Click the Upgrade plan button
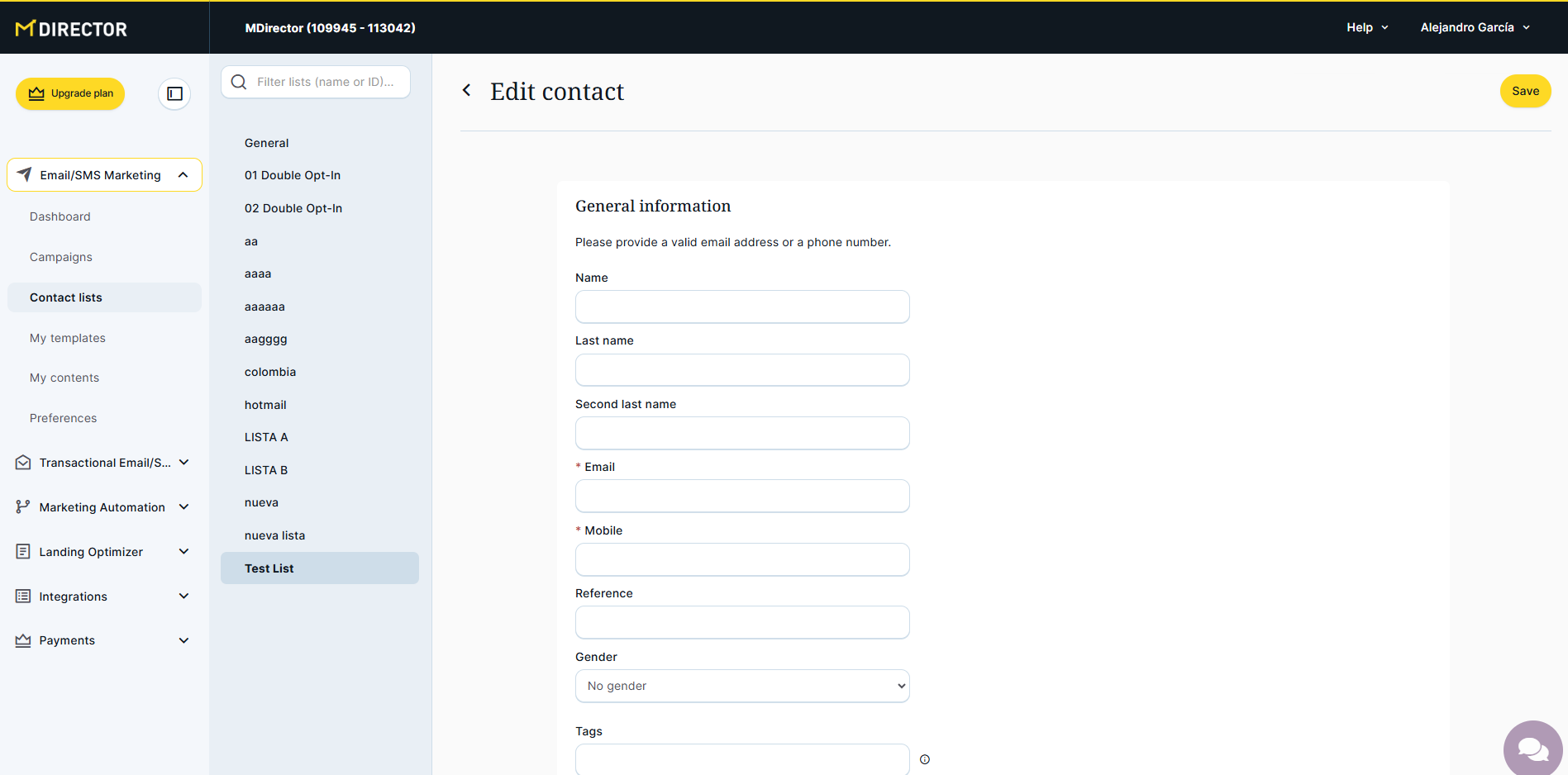 point(70,93)
